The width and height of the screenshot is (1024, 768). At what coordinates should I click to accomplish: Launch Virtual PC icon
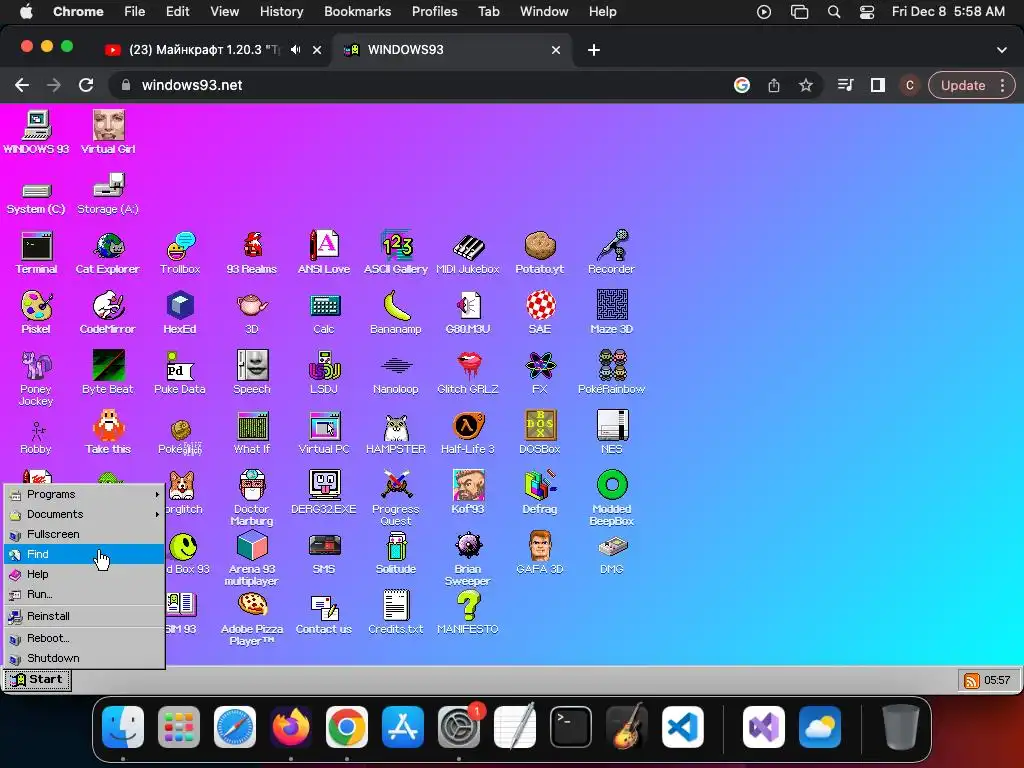[324, 433]
